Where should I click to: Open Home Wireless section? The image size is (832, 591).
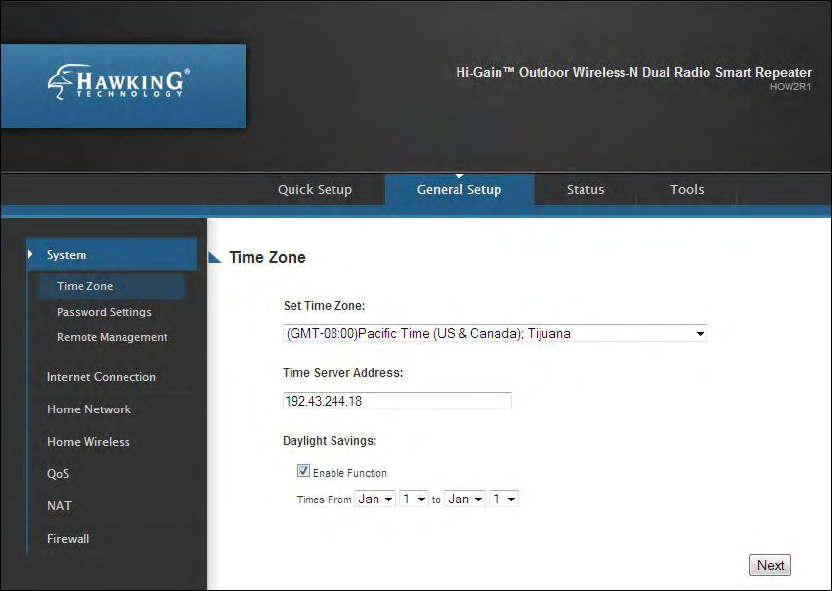coord(88,441)
